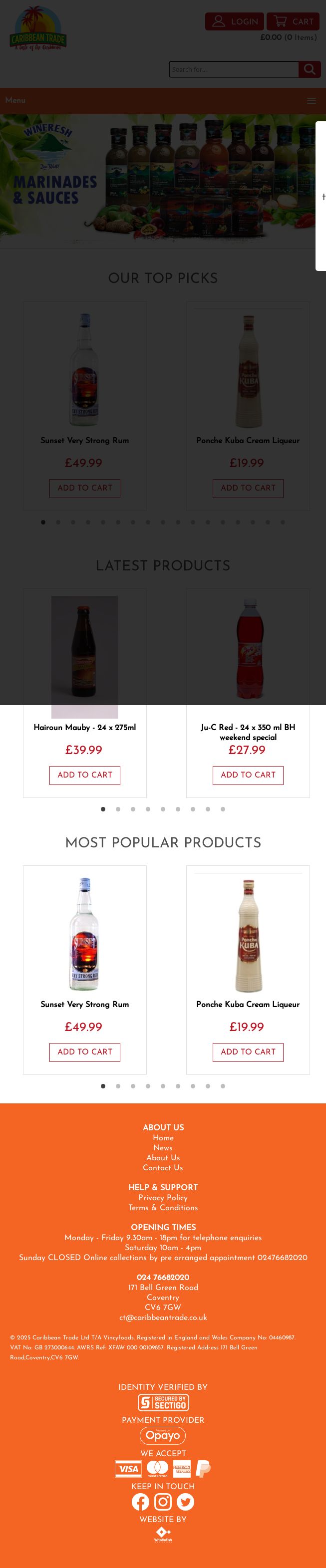Image resolution: width=326 pixels, height=1568 pixels.
Task: Click the ct@caribbeantrade.co.uk email link
Action: tap(163, 1317)
